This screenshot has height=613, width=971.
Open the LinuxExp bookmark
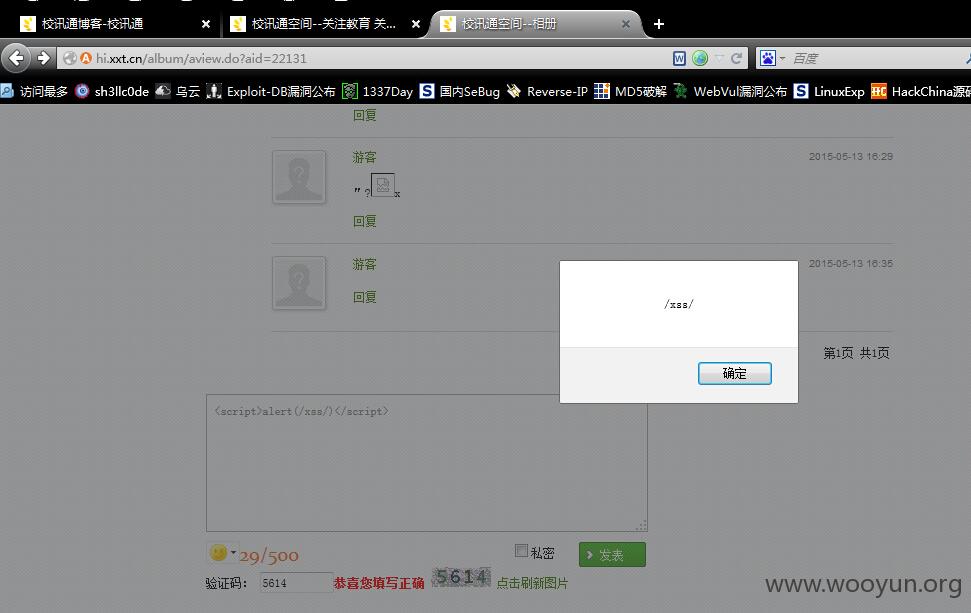829,92
